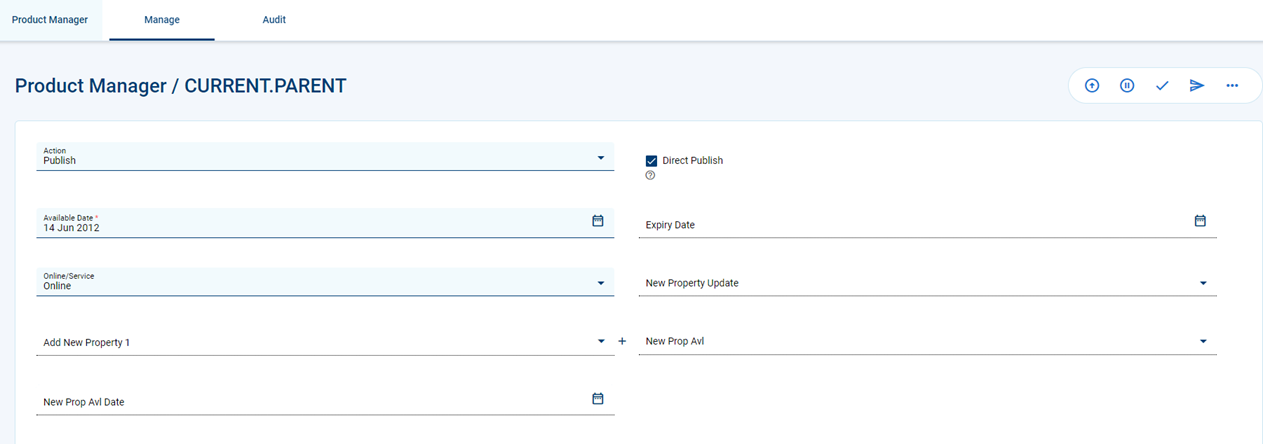The height and width of the screenshot is (444, 1263).
Task: Select the Manage tab
Action: point(162,20)
